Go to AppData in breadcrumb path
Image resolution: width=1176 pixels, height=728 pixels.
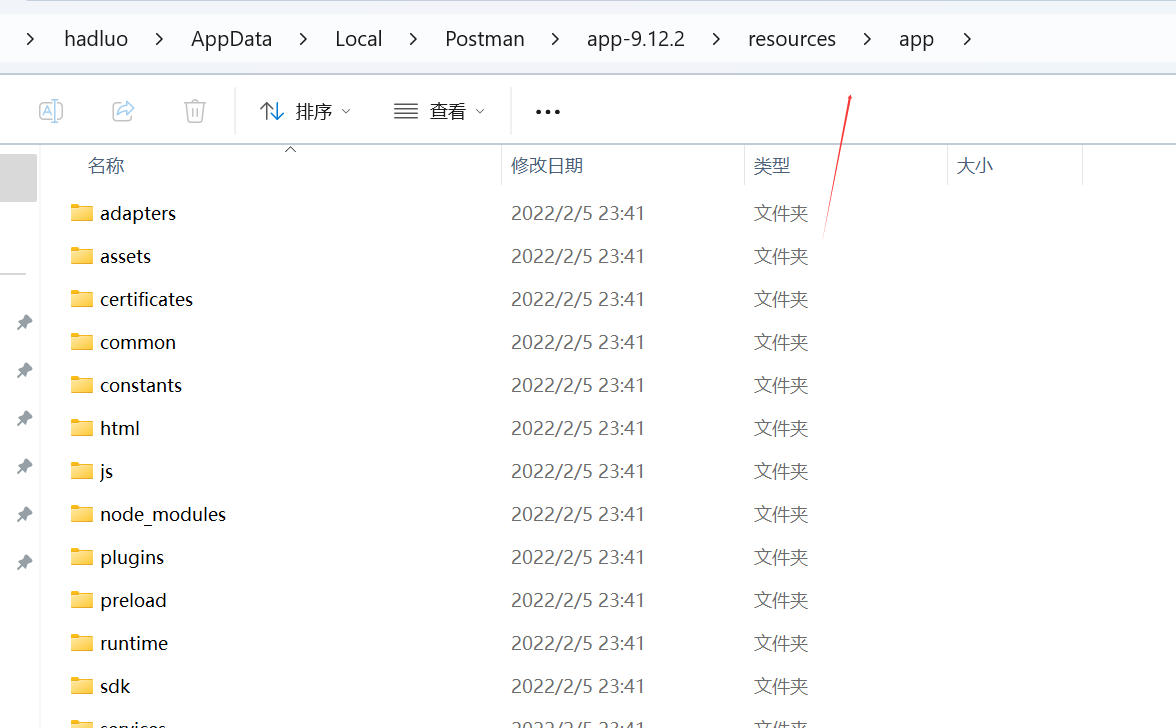pyautogui.click(x=231, y=39)
